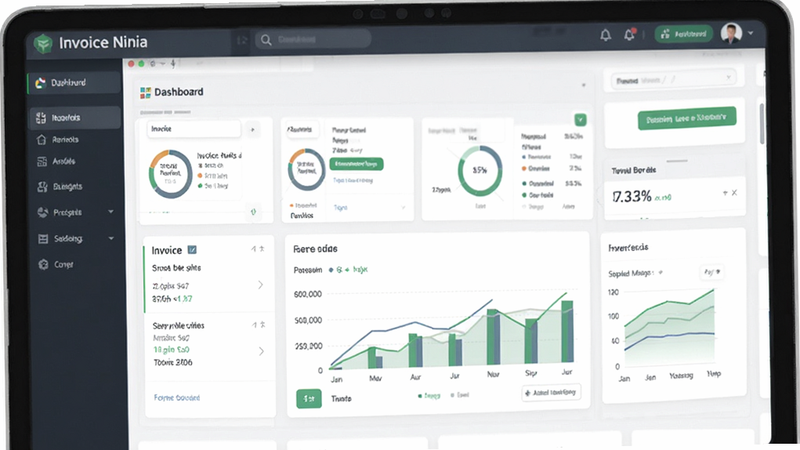
Task: Click the blue link below invoice list
Action: pos(177,397)
